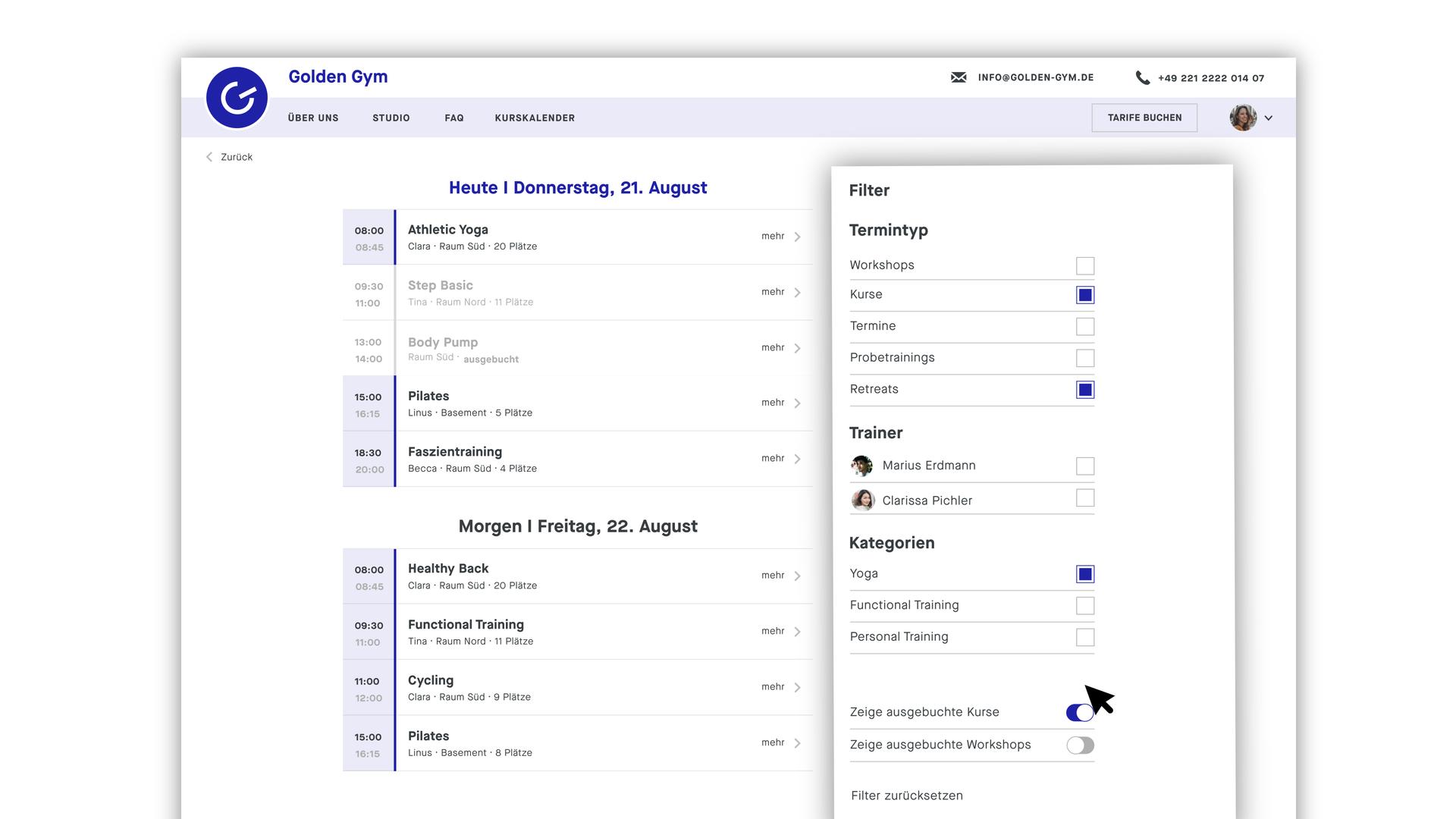This screenshot has height=819, width=1456.
Task: Select the Athletic Yoga course title
Action: point(448,230)
